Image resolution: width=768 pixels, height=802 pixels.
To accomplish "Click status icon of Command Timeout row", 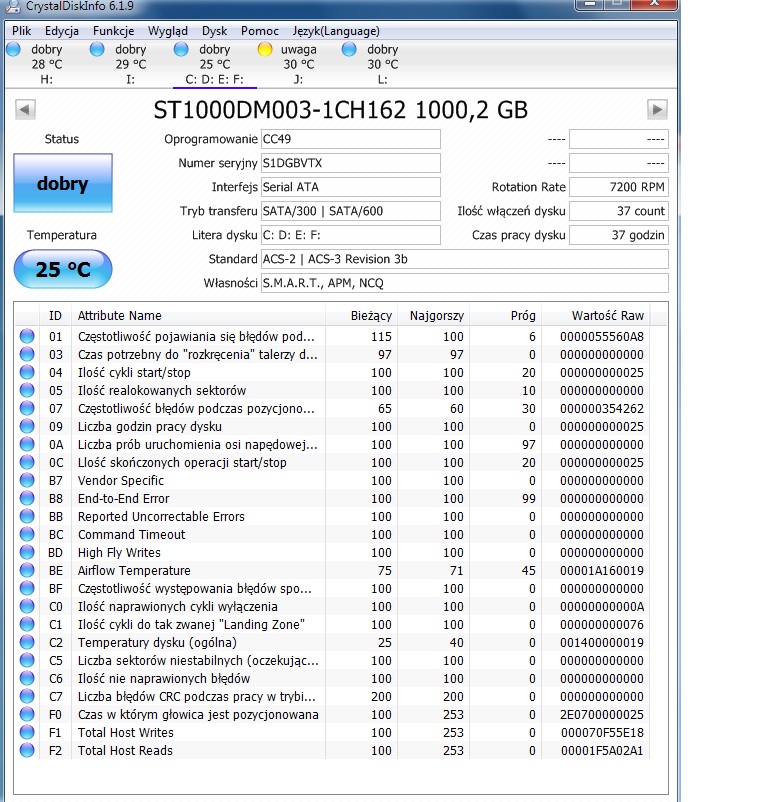I will point(27,534).
